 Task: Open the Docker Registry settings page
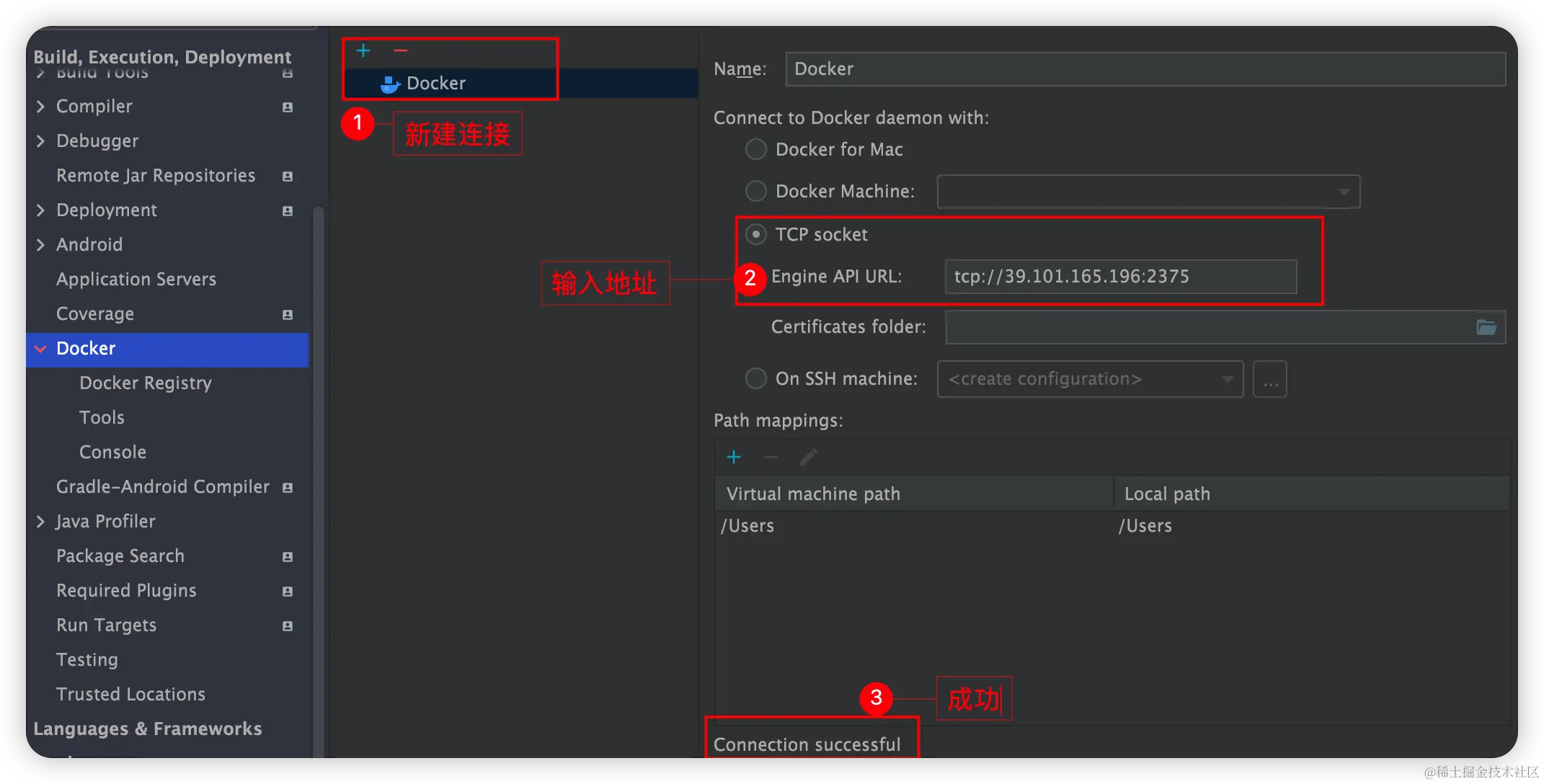point(146,383)
